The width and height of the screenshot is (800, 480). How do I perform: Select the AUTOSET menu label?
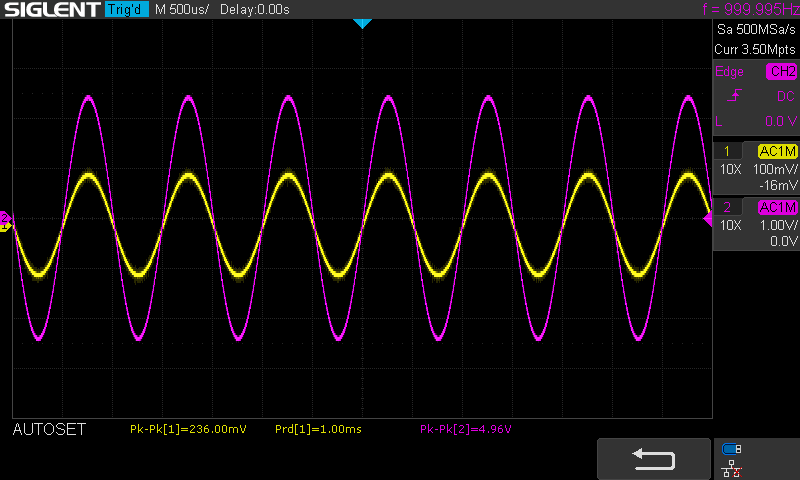49,430
